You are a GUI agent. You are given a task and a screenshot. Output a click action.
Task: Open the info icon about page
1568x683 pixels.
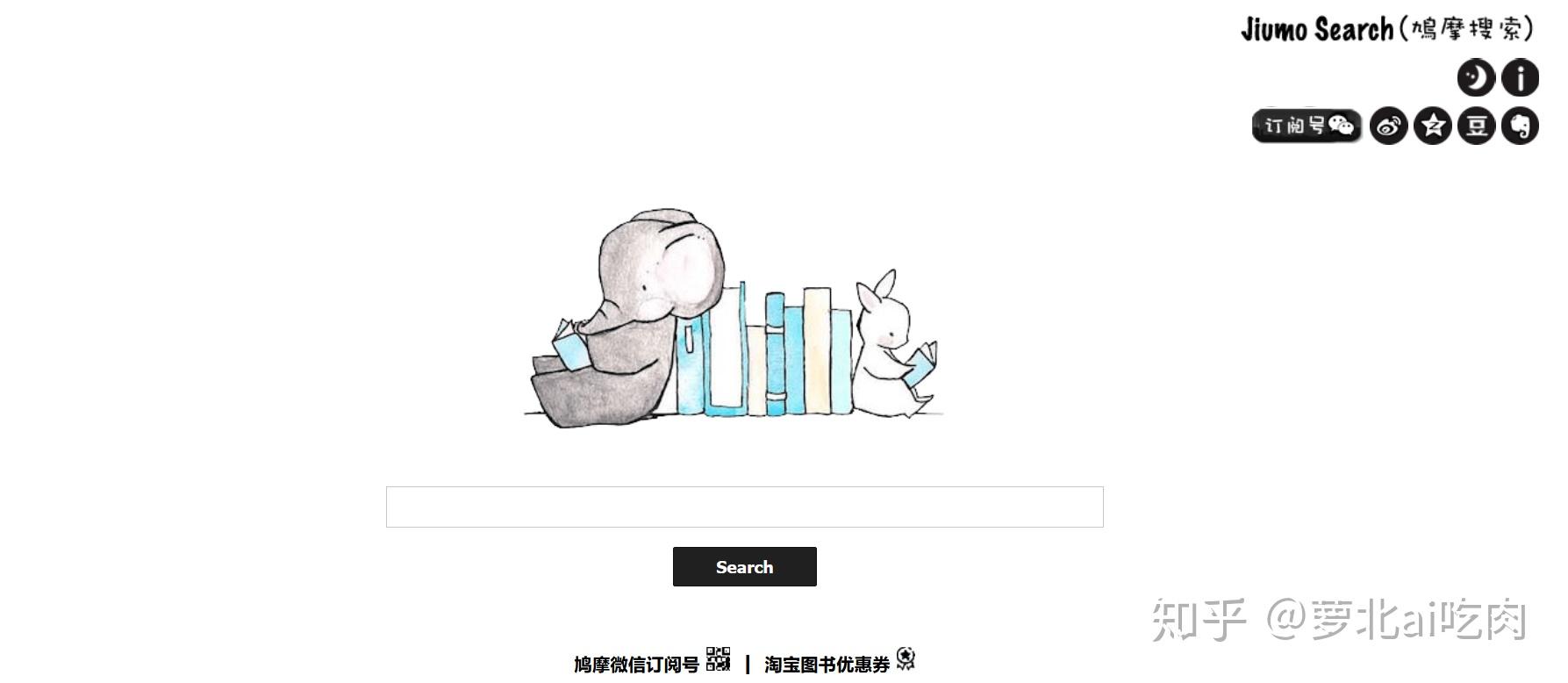pyautogui.click(x=1521, y=77)
